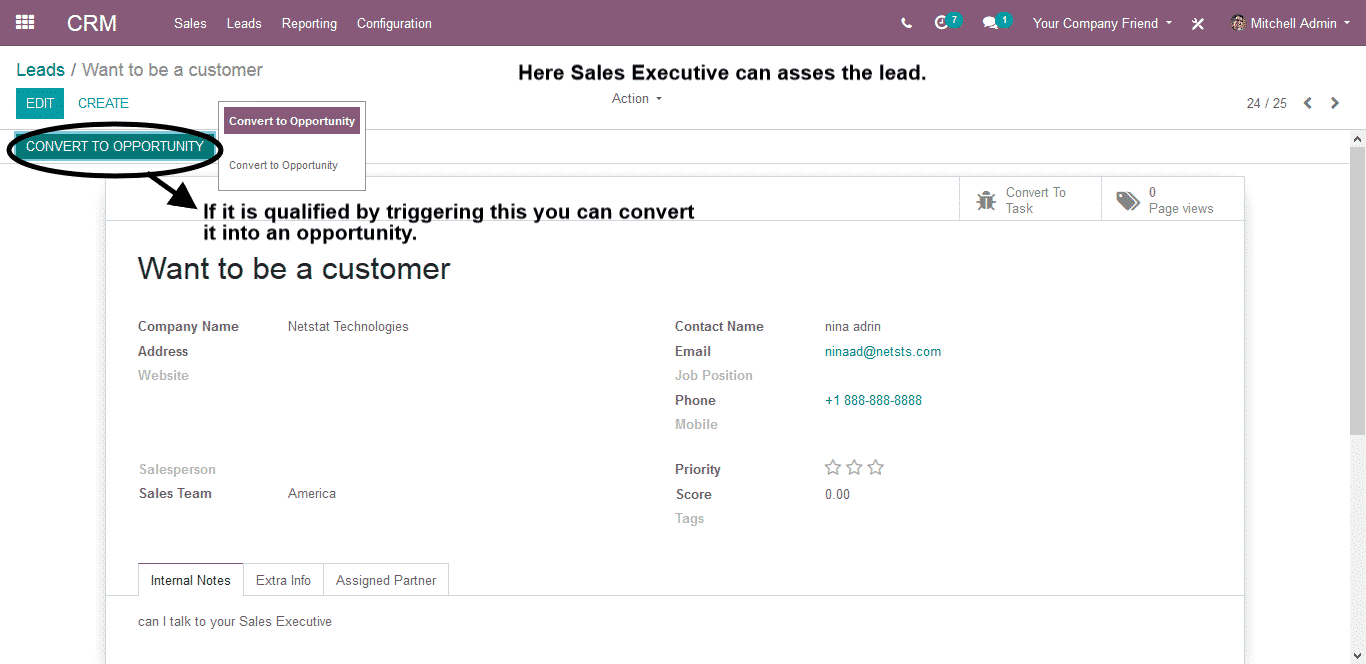Click pager counter 24 / 25
1366x664 pixels.
[x=1267, y=103]
